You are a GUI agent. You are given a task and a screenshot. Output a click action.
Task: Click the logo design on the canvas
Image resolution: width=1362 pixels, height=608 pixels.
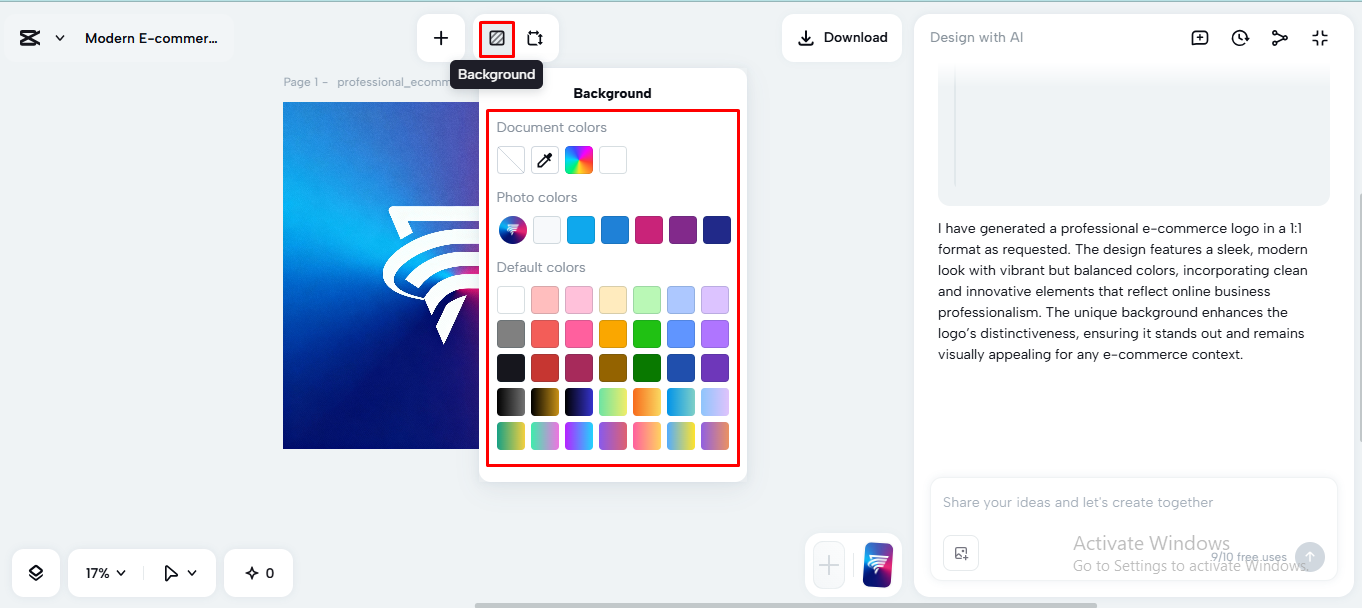431,276
